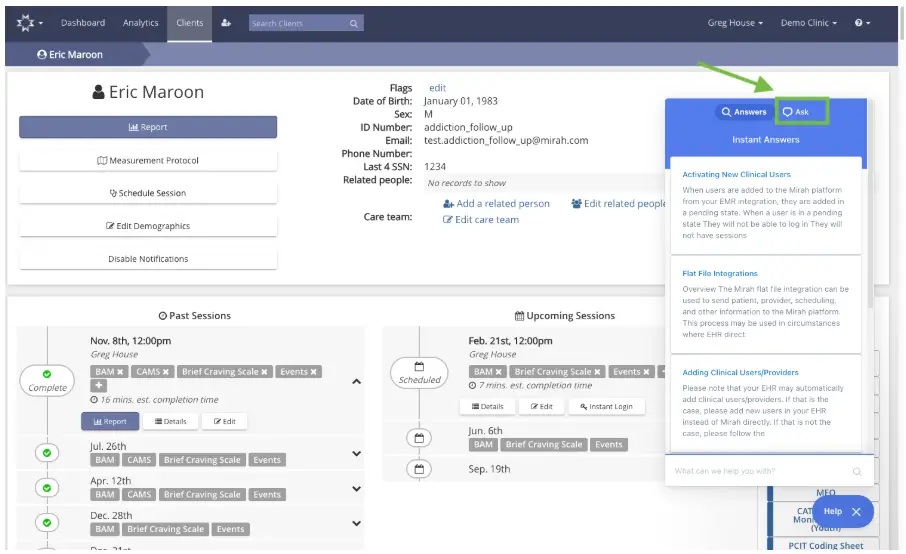Click the CAMS tag in Jul. 26th session

point(139,460)
